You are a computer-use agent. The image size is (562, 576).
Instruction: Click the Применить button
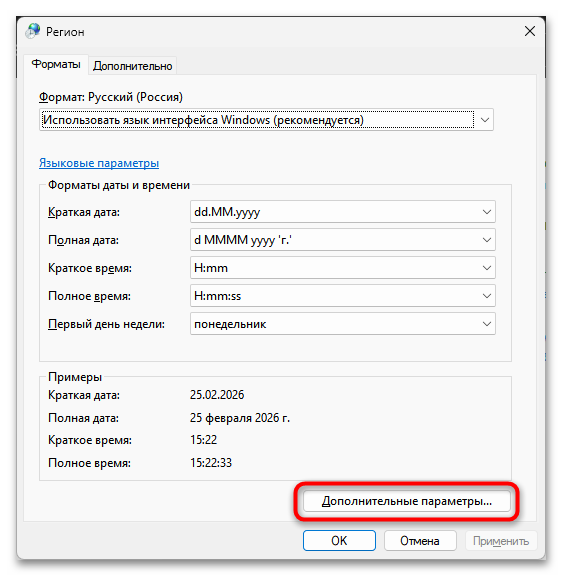(x=501, y=540)
